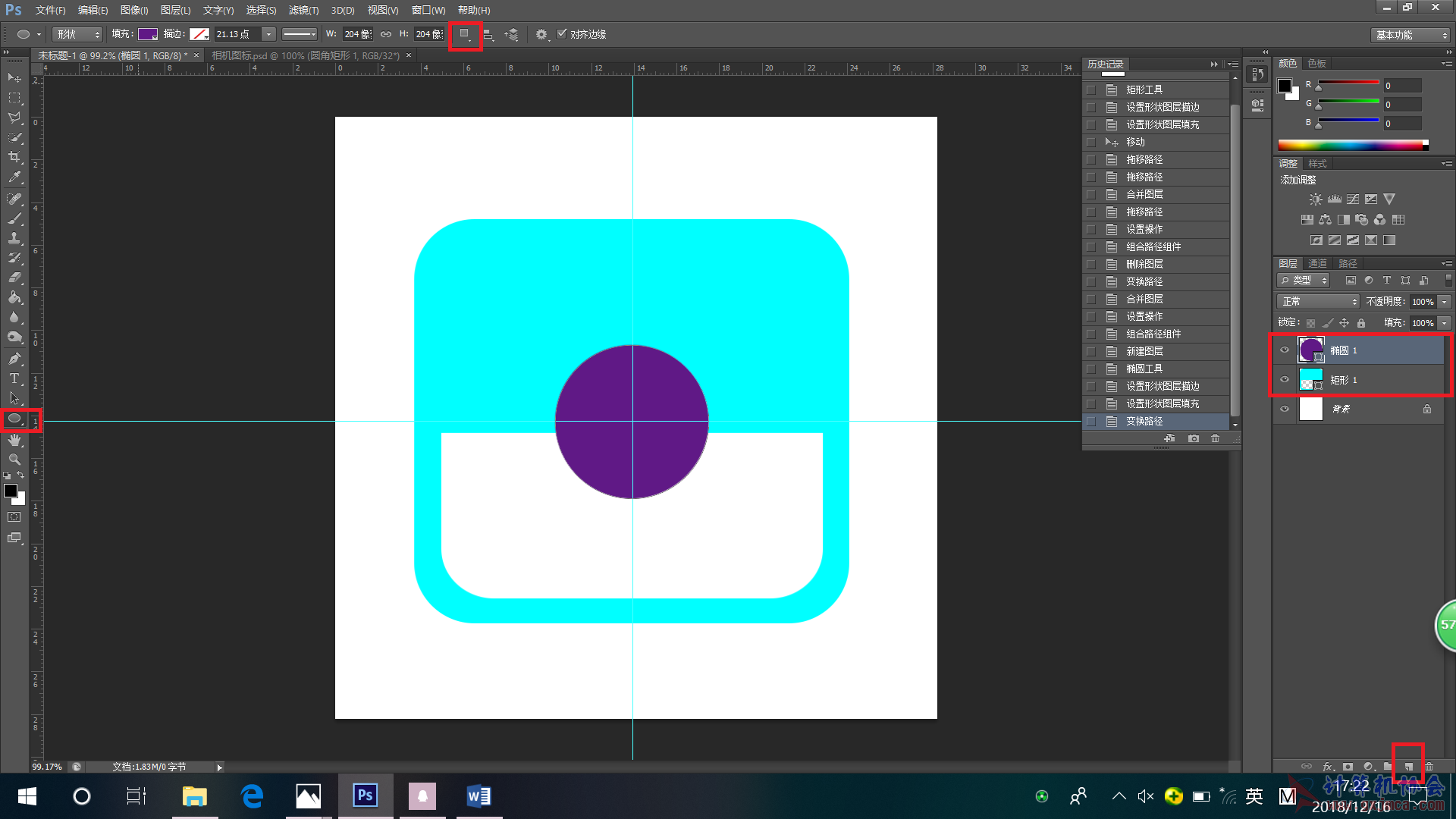Add Levels adjustment
This screenshot has width=1456, height=819.
(1334, 199)
